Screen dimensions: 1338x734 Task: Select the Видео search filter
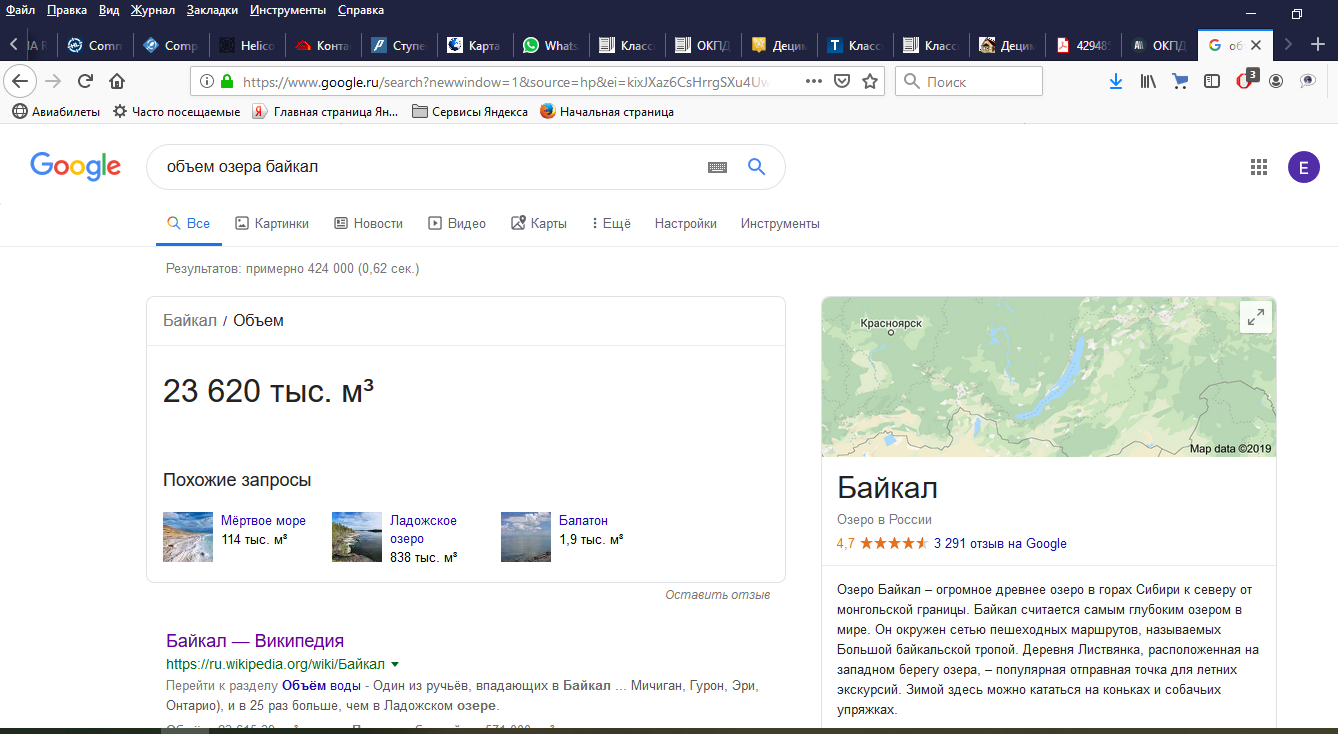pyautogui.click(x=457, y=223)
